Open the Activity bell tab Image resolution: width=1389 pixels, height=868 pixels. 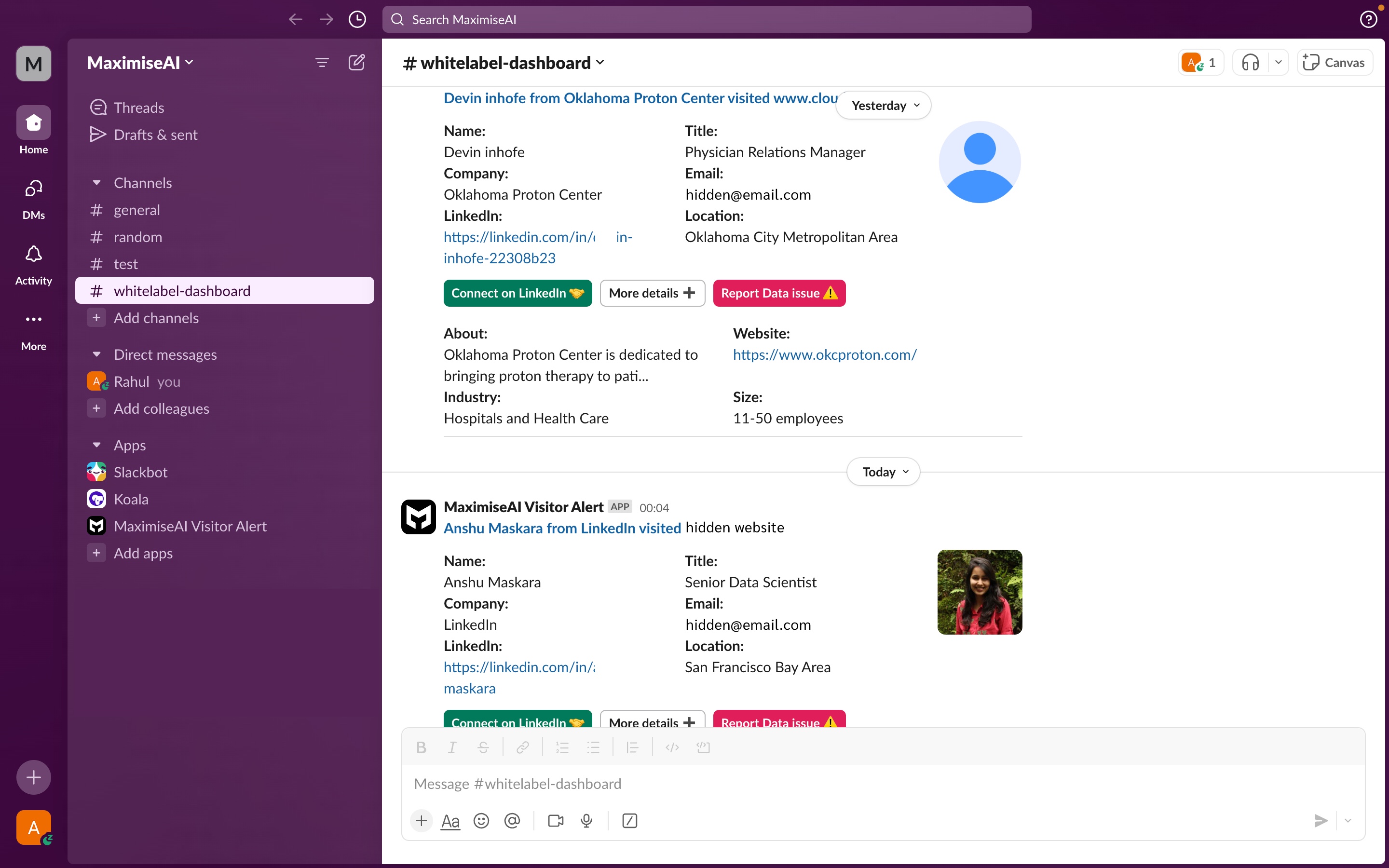33,265
